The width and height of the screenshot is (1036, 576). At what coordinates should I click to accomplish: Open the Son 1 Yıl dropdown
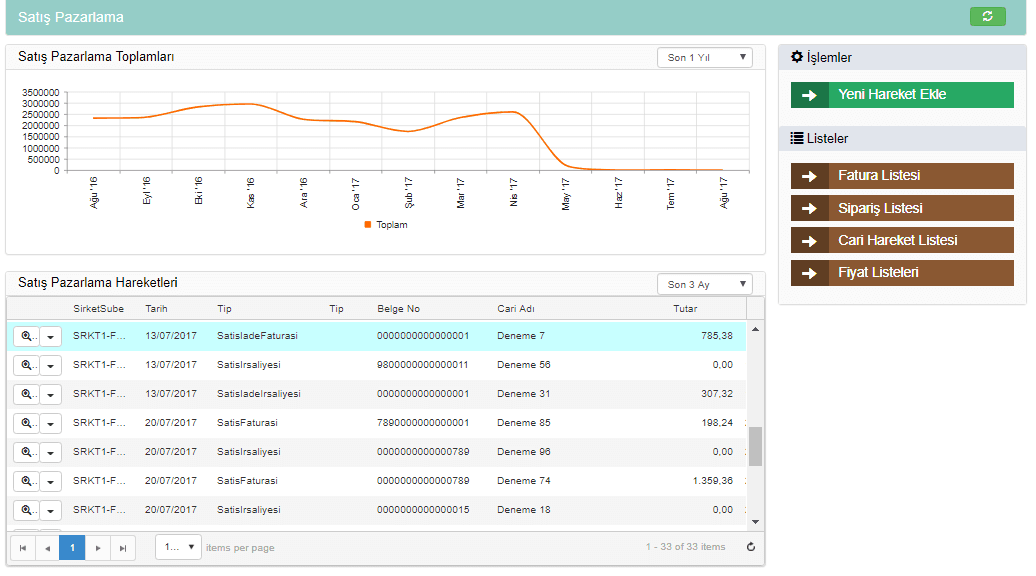pyautogui.click(x=704, y=58)
